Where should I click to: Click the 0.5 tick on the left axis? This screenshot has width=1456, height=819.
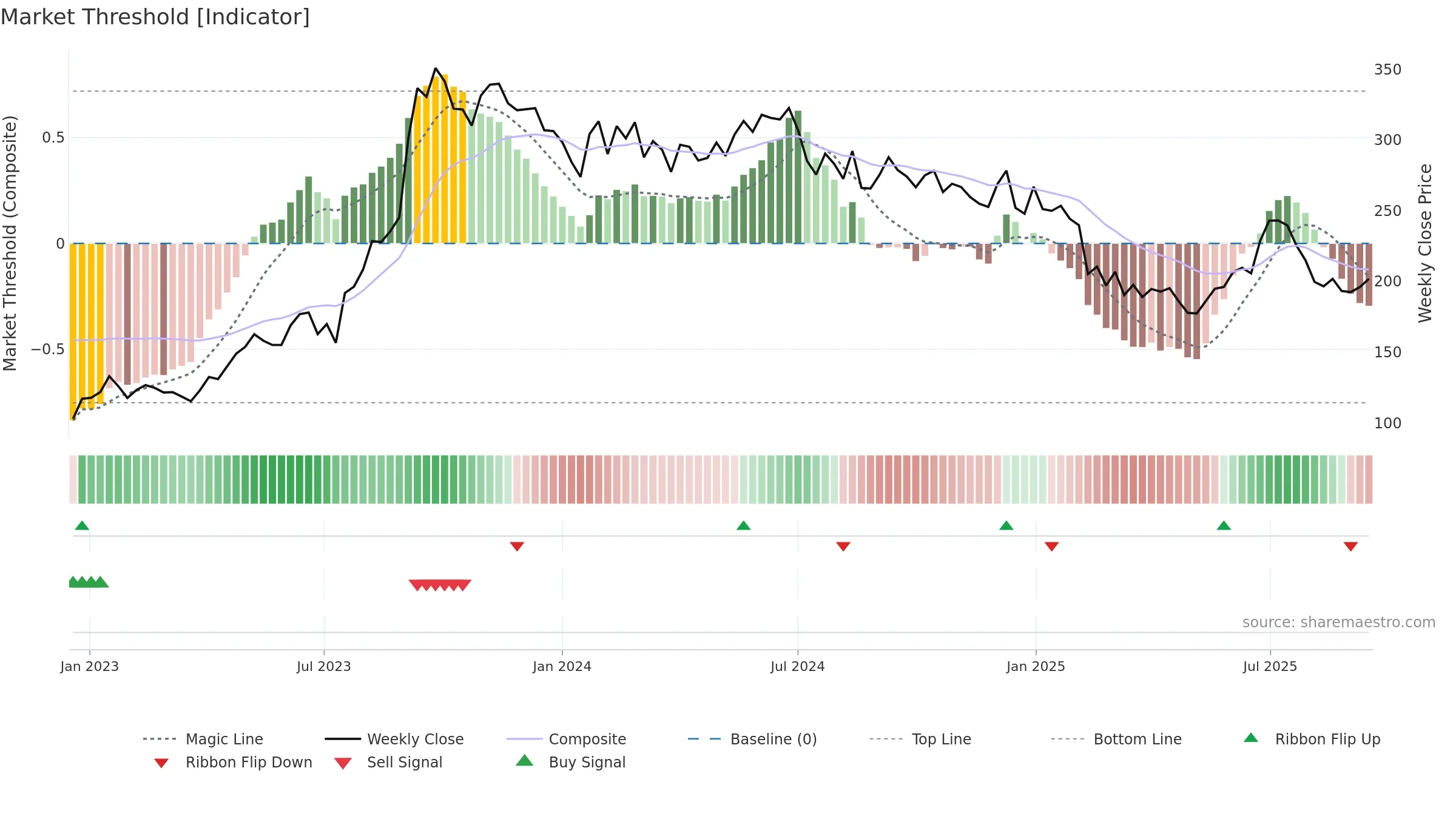tap(53, 138)
